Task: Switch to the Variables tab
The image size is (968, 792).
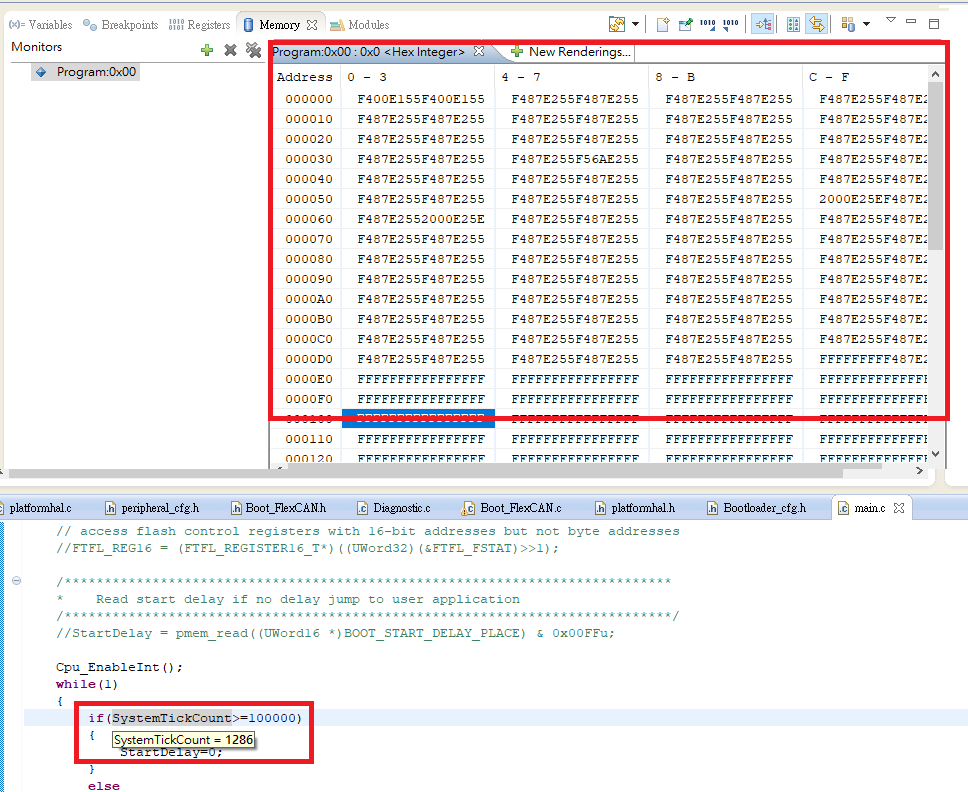Action: pos(41,25)
